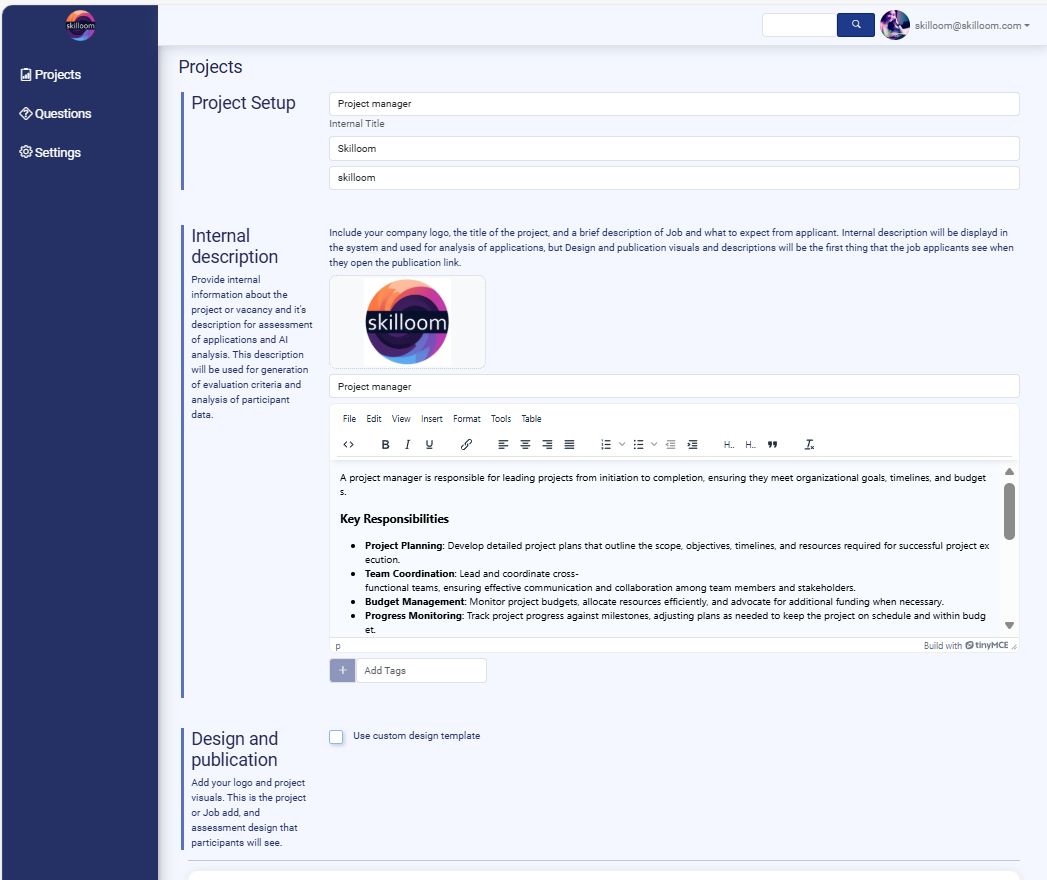Open the numbered list style dropdown arrow
Screen dimensions: 1047x880
click(x=622, y=445)
